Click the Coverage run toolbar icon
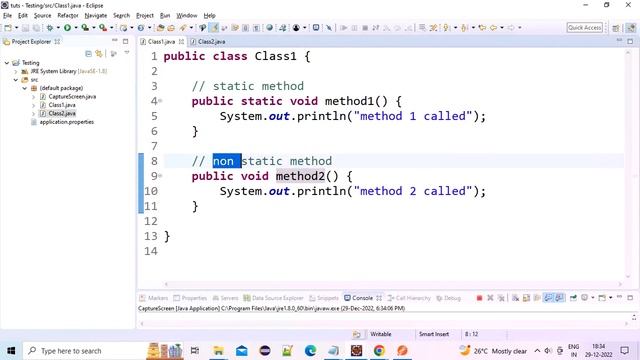The width and height of the screenshot is (640, 360). (x=85, y=28)
